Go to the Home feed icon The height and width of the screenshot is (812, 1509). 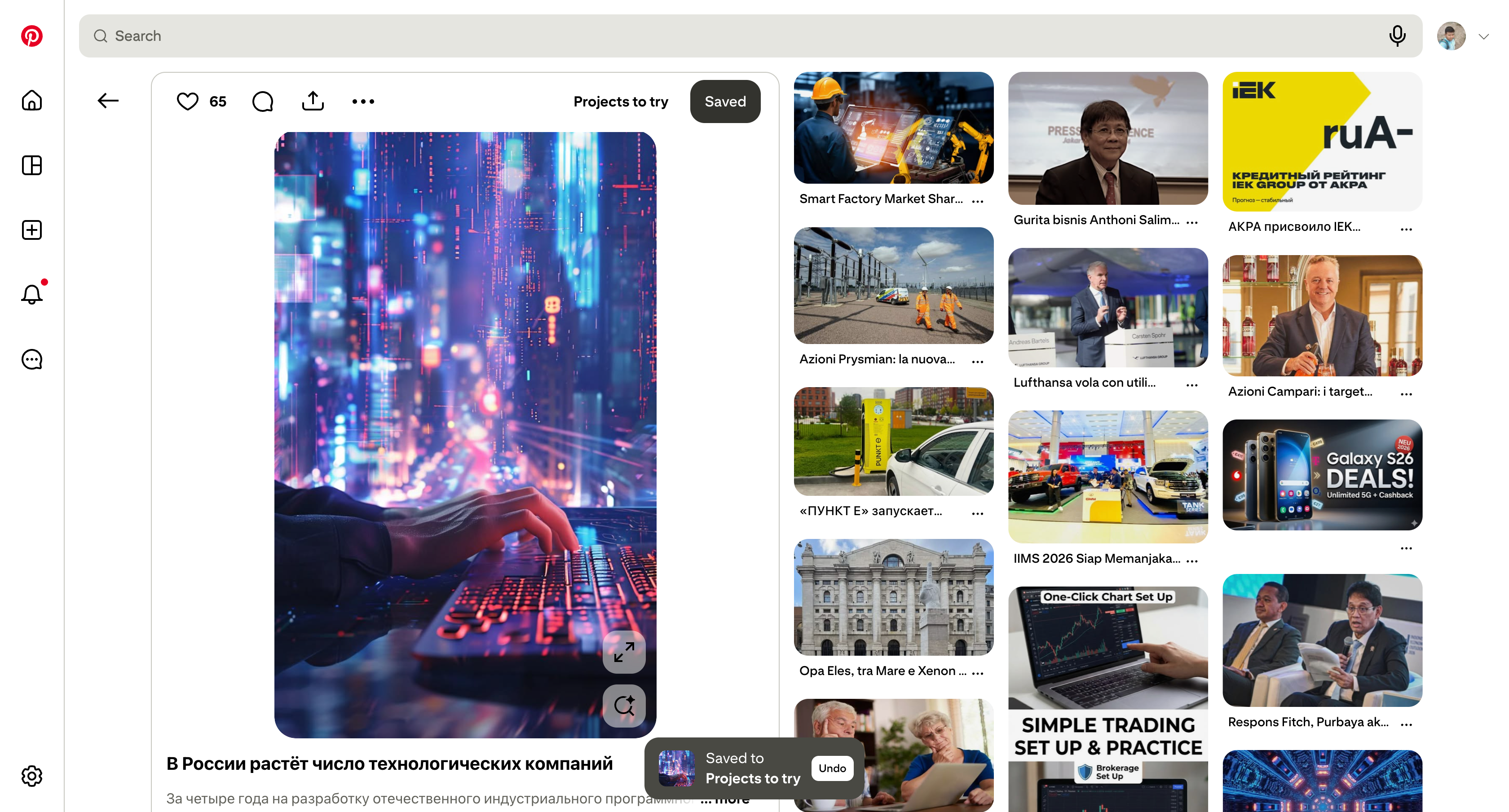click(x=31, y=101)
